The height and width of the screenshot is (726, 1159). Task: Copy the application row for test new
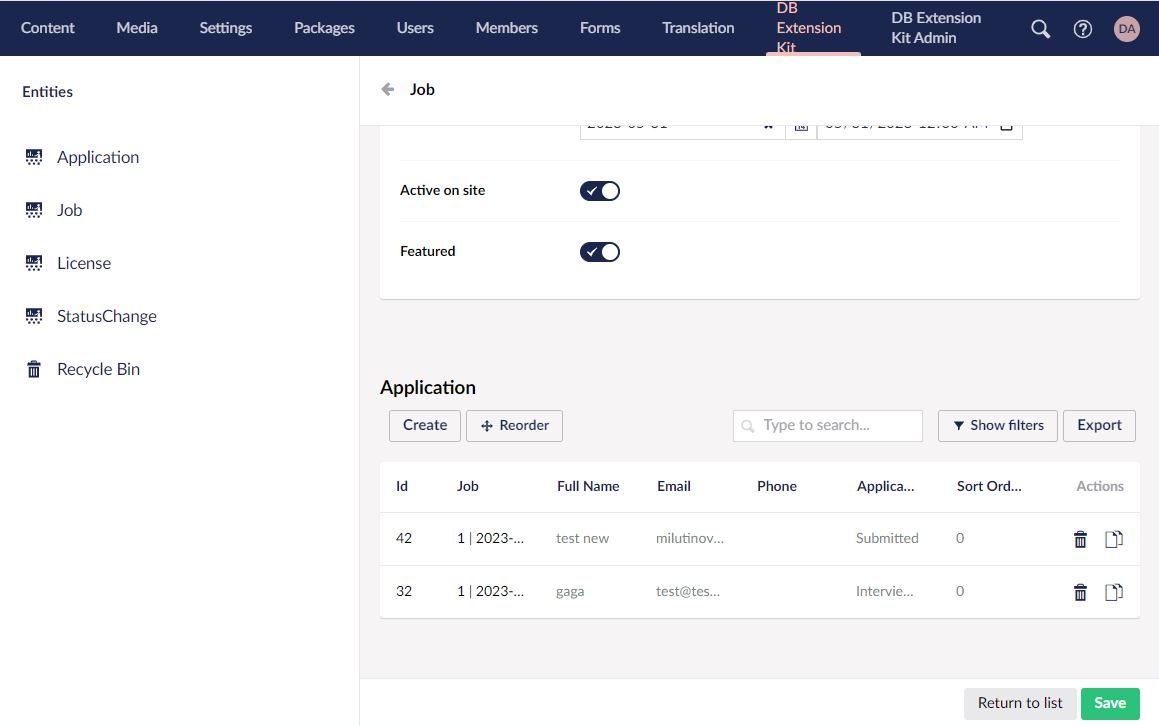coord(1113,539)
